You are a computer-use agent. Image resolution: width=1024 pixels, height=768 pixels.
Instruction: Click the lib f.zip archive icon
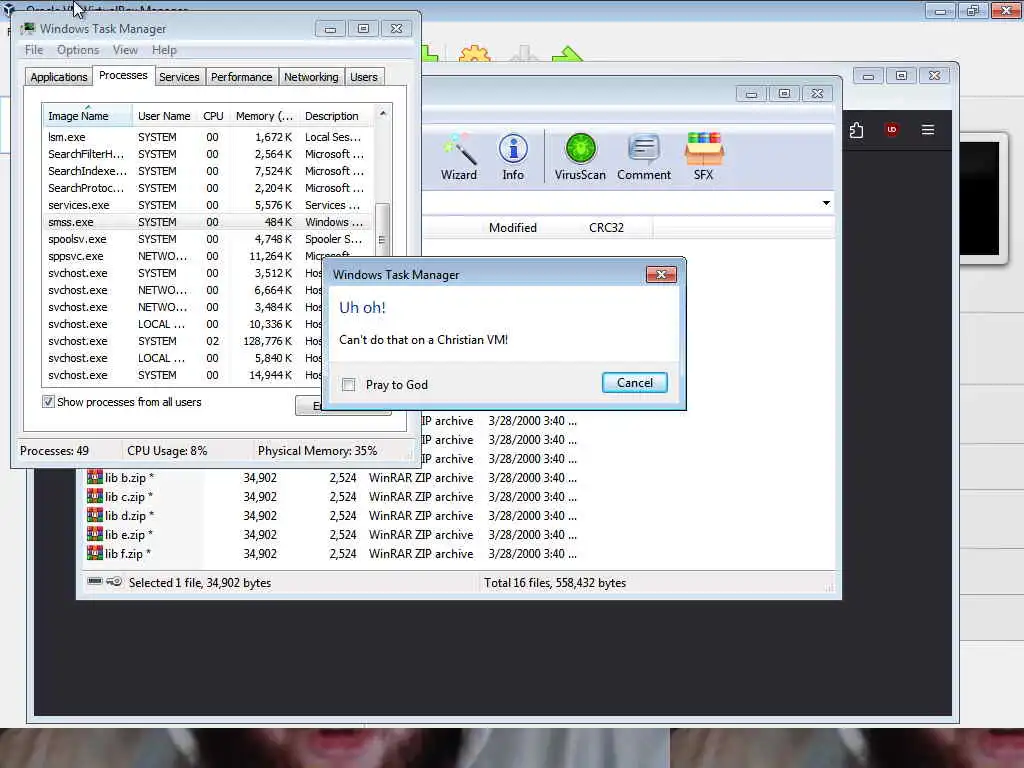(95, 553)
